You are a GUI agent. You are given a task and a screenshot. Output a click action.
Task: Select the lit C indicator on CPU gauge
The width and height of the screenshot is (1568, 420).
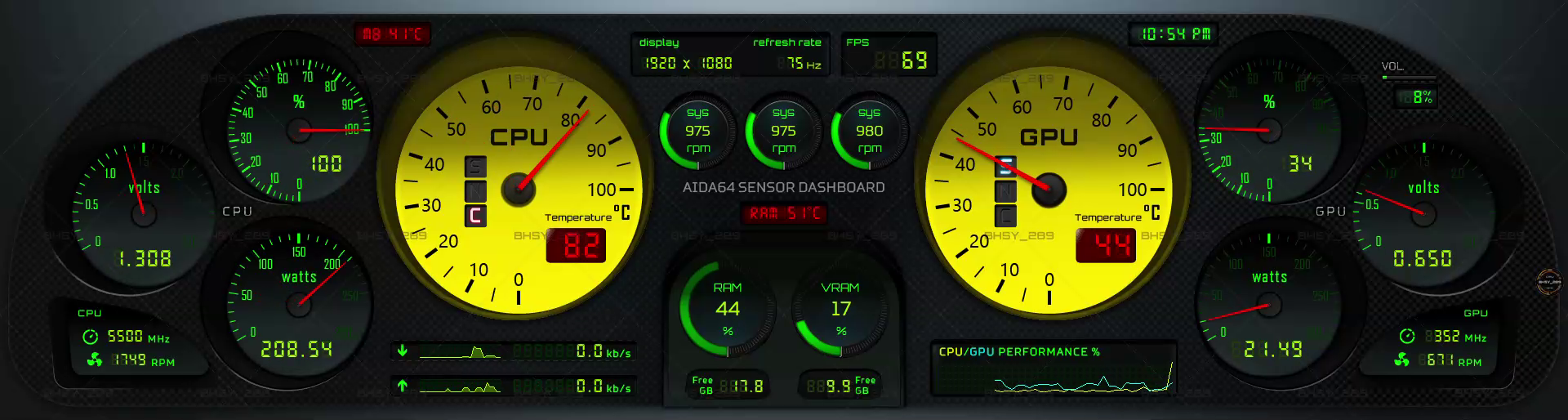475,216
